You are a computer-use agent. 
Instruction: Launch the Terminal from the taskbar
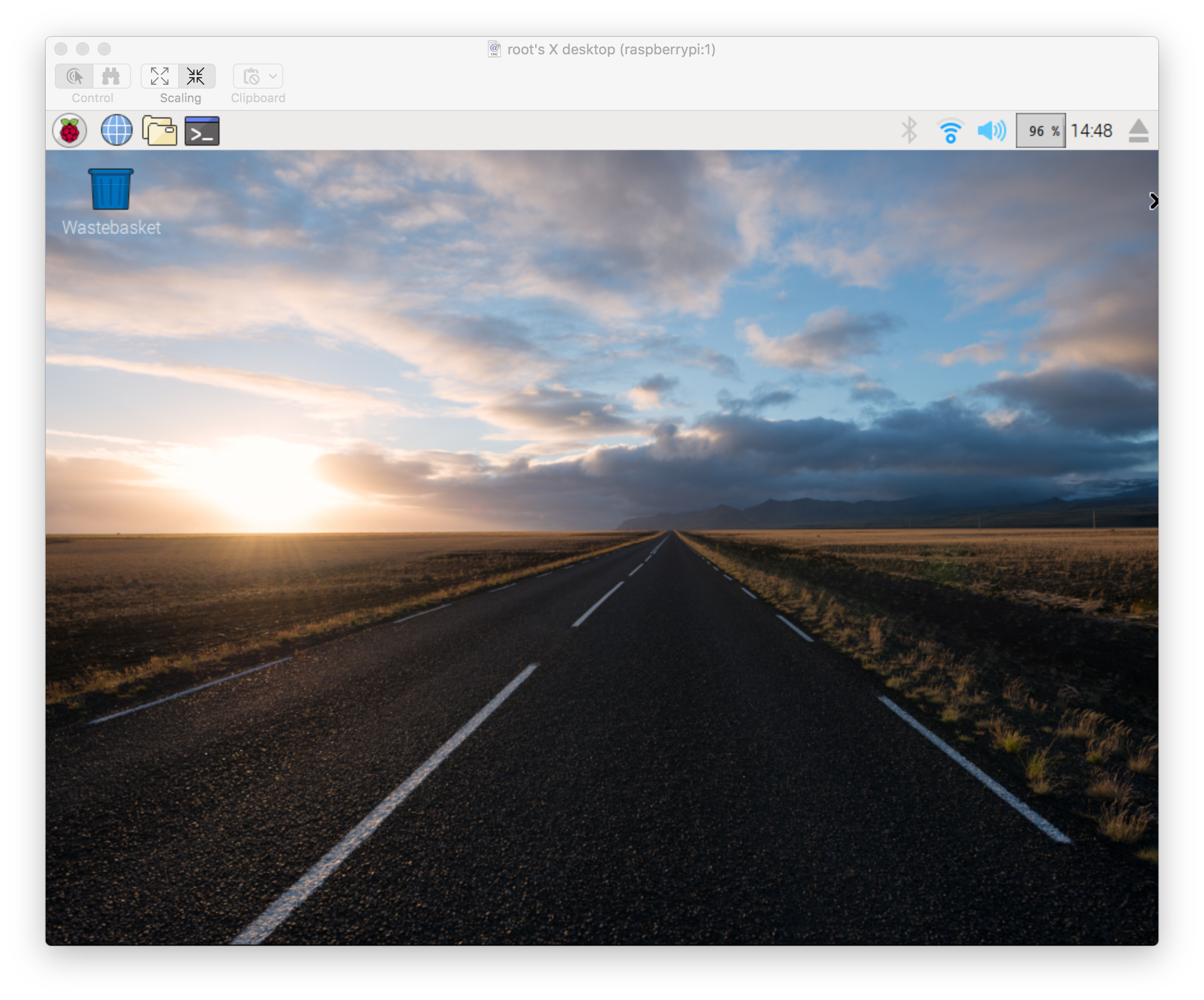click(x=202, y=131)
